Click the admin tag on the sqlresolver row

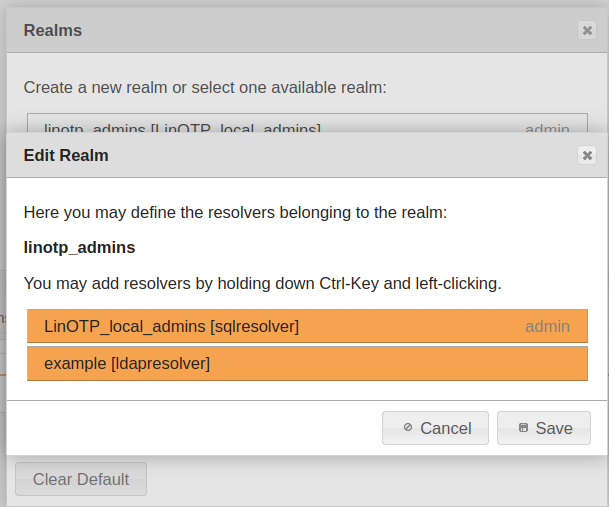click(x=547, y=326)
